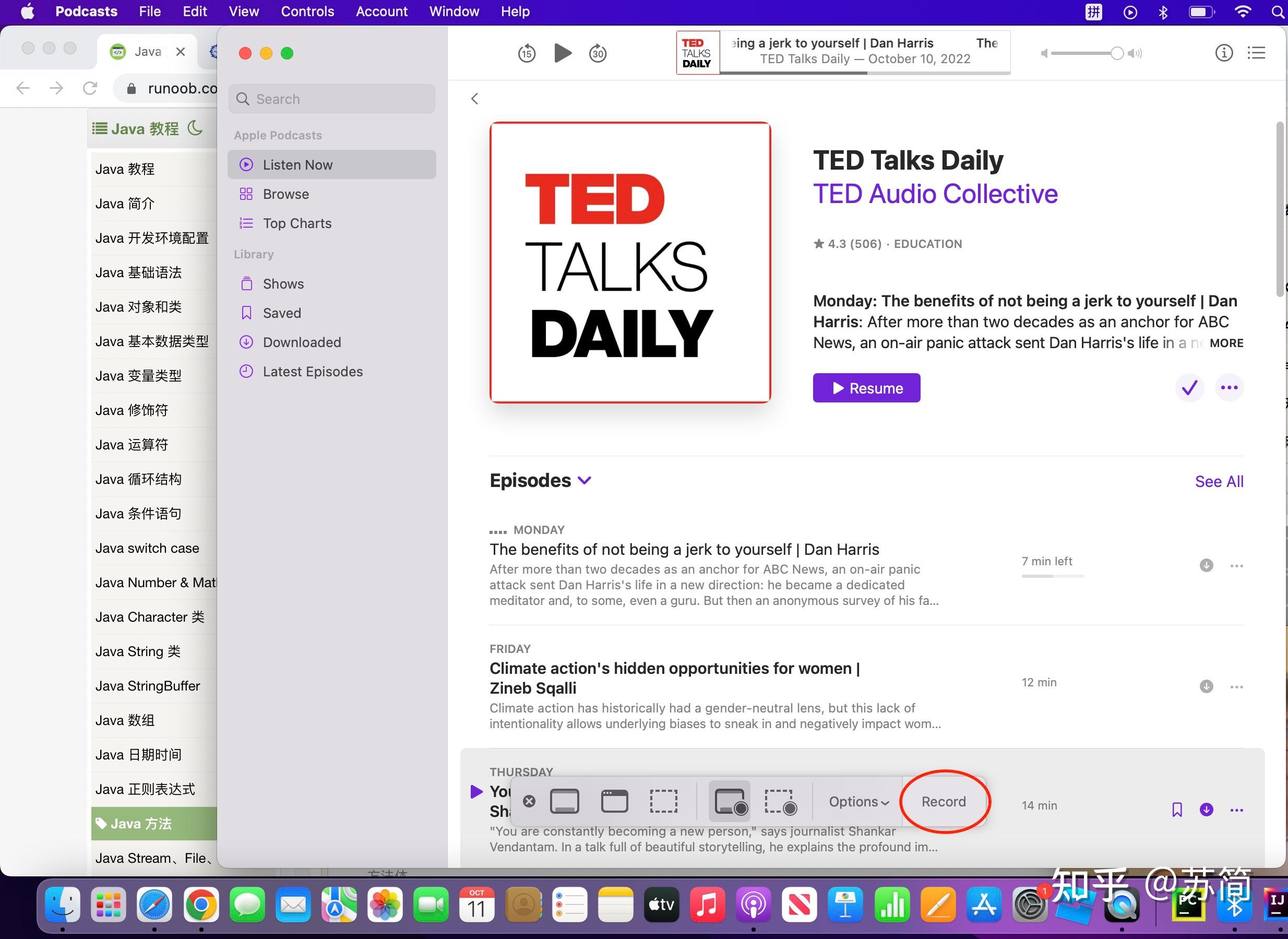Skip back 15 seconds
The height and width of the screenshot is (939, 1288).
(x=527, y=53)
